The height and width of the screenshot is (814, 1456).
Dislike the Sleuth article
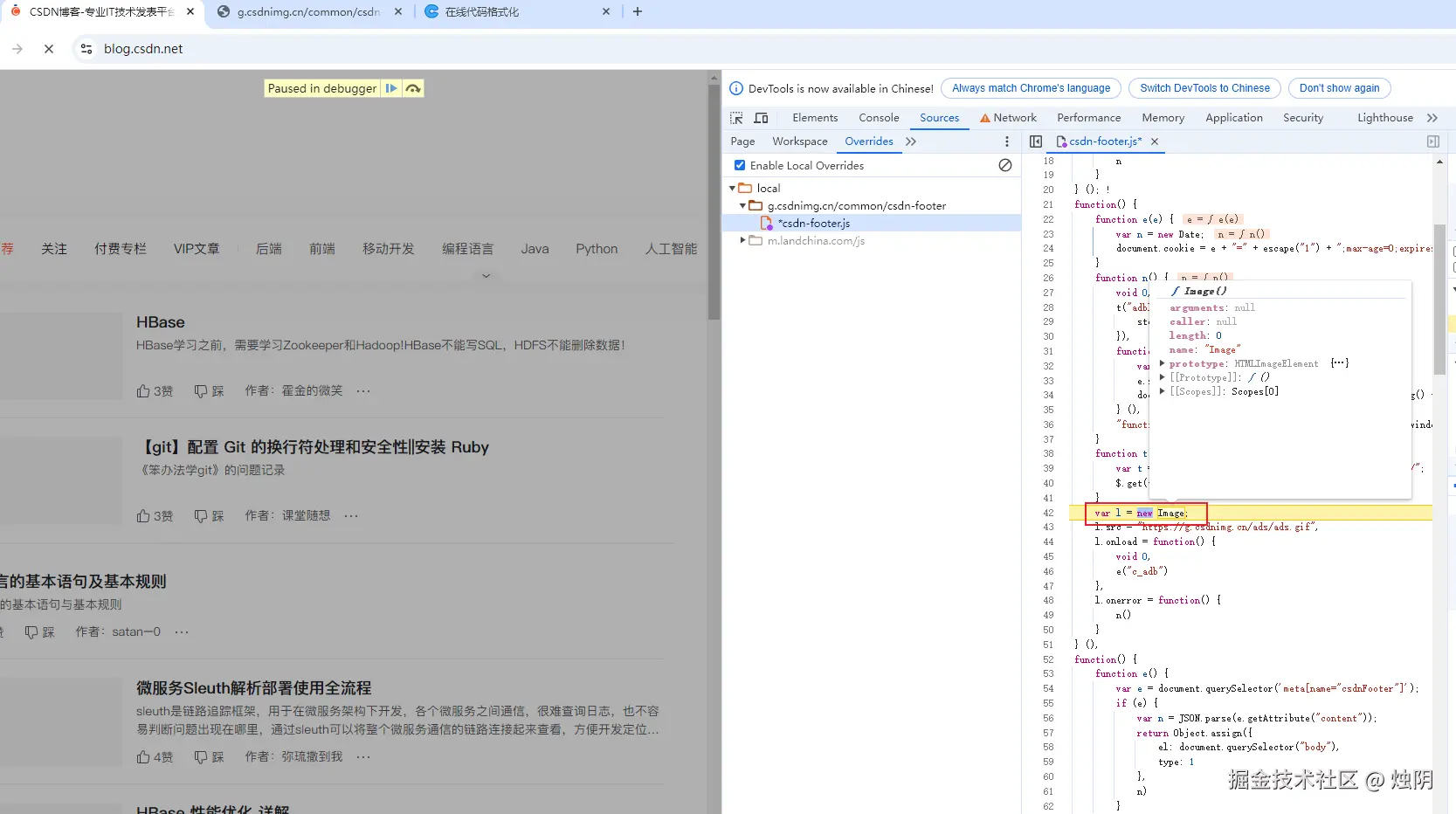tap(209, 757)
